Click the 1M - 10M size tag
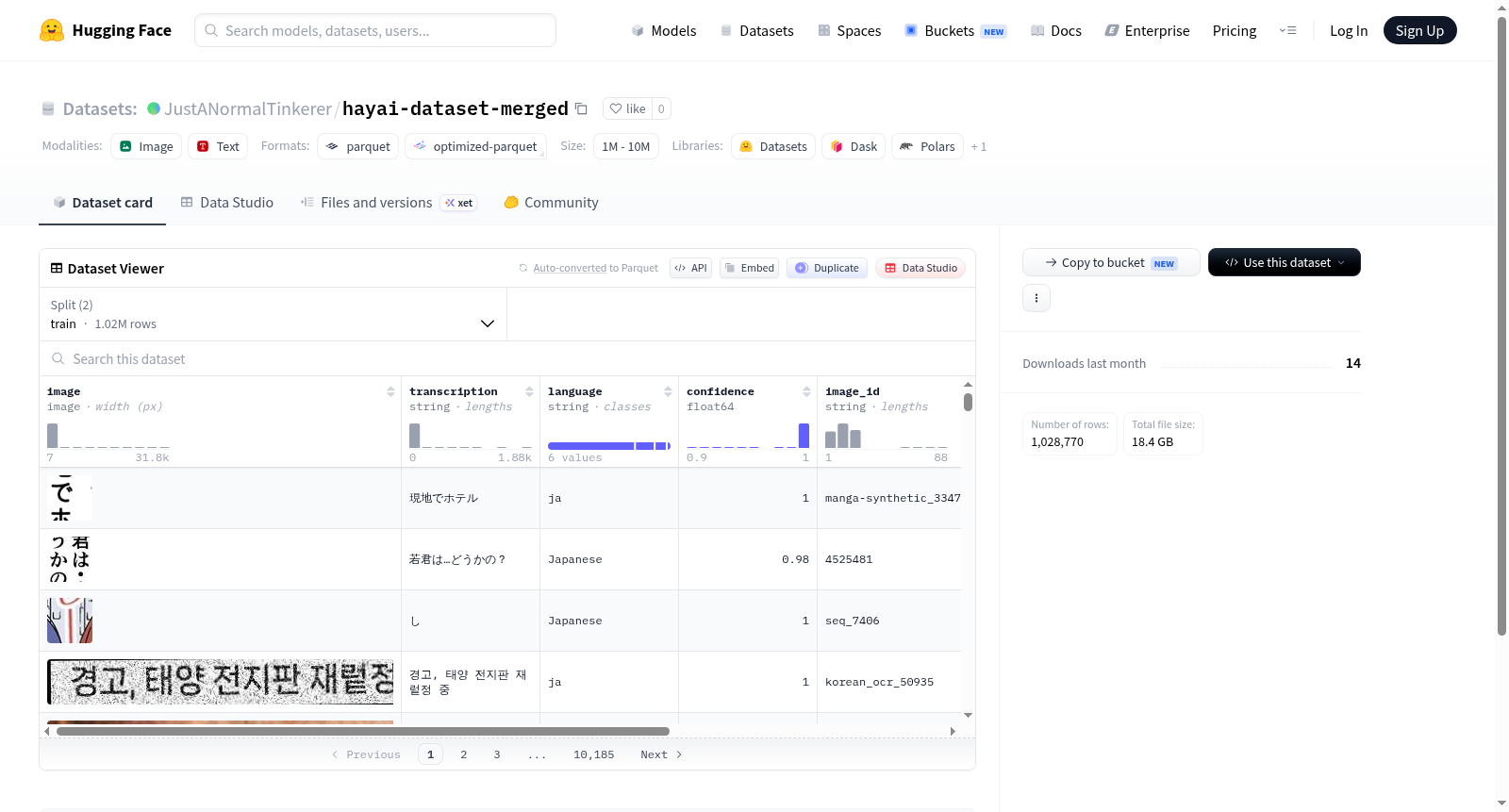1509x812 pixels. point(625,146)
